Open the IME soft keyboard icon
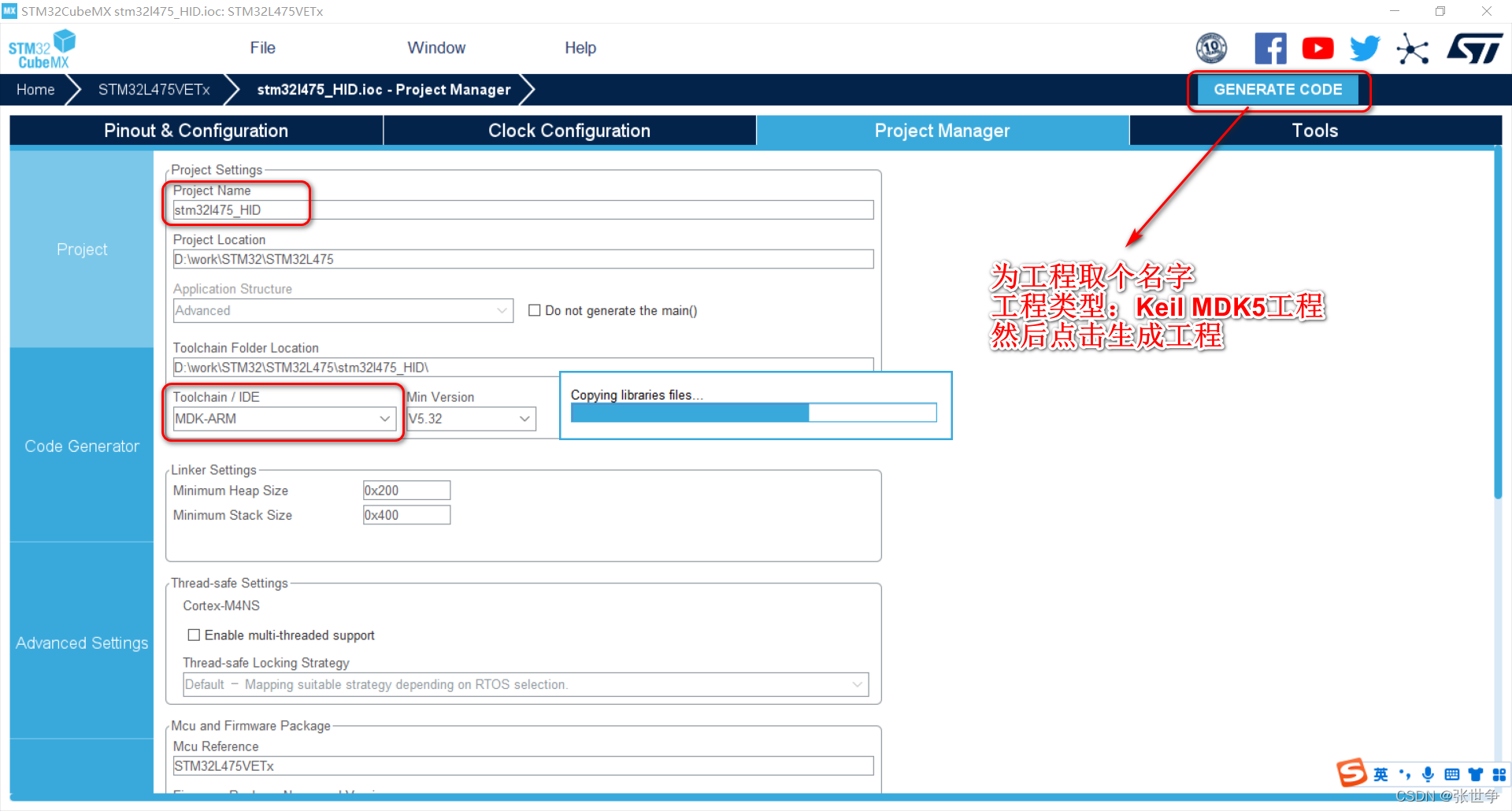The width and height of the screenshot is (1512, 811). [x=1451, y=775]
